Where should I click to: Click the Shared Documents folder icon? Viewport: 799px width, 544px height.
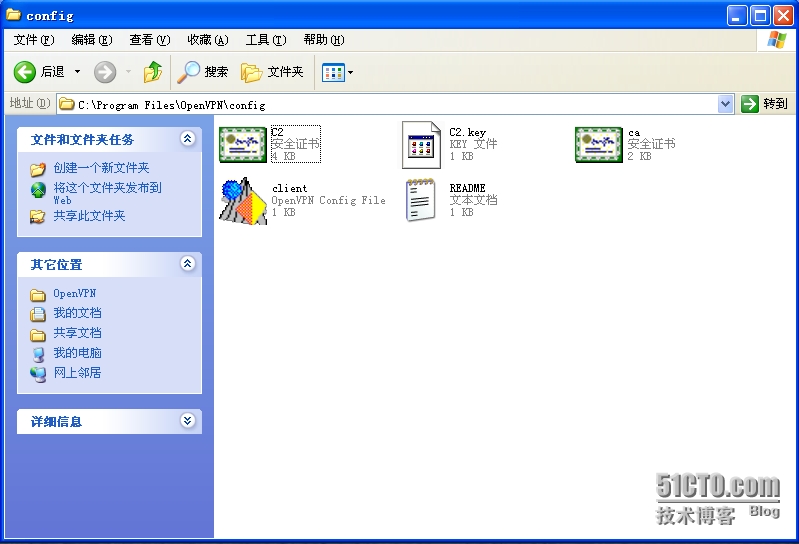click(38, 335)
